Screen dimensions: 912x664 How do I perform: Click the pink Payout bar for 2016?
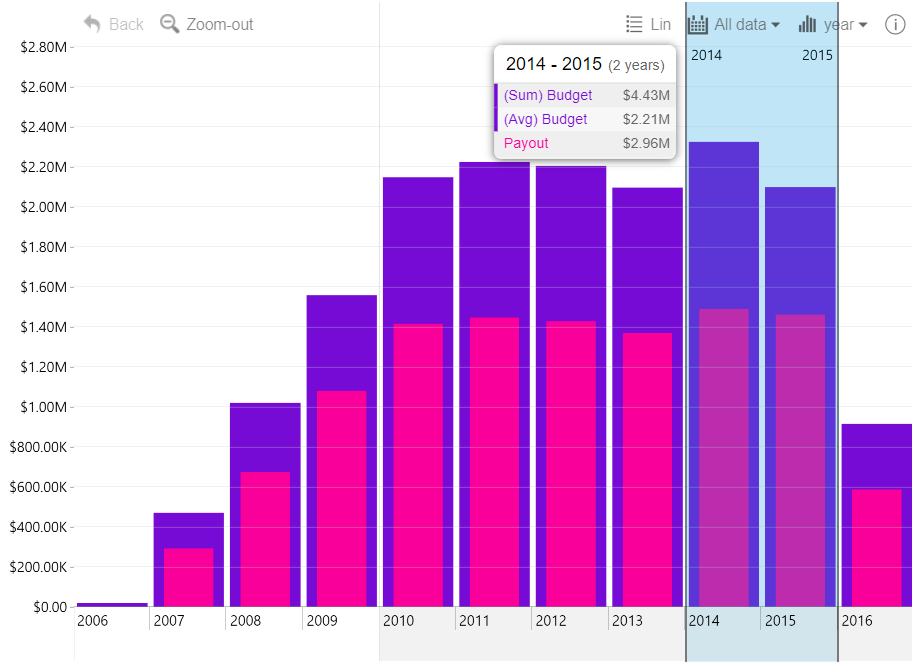pos(876,548)
